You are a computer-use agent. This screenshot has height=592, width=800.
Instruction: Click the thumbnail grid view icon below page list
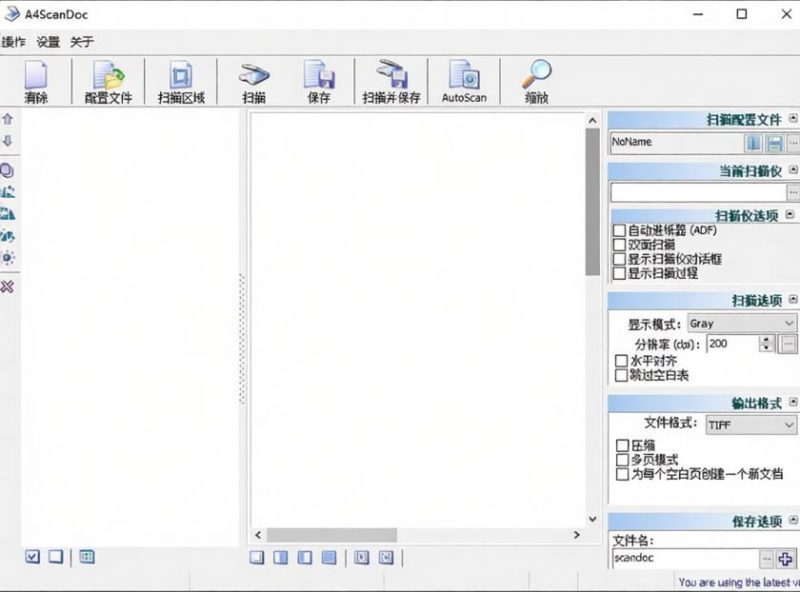click(x=87, y=556)
